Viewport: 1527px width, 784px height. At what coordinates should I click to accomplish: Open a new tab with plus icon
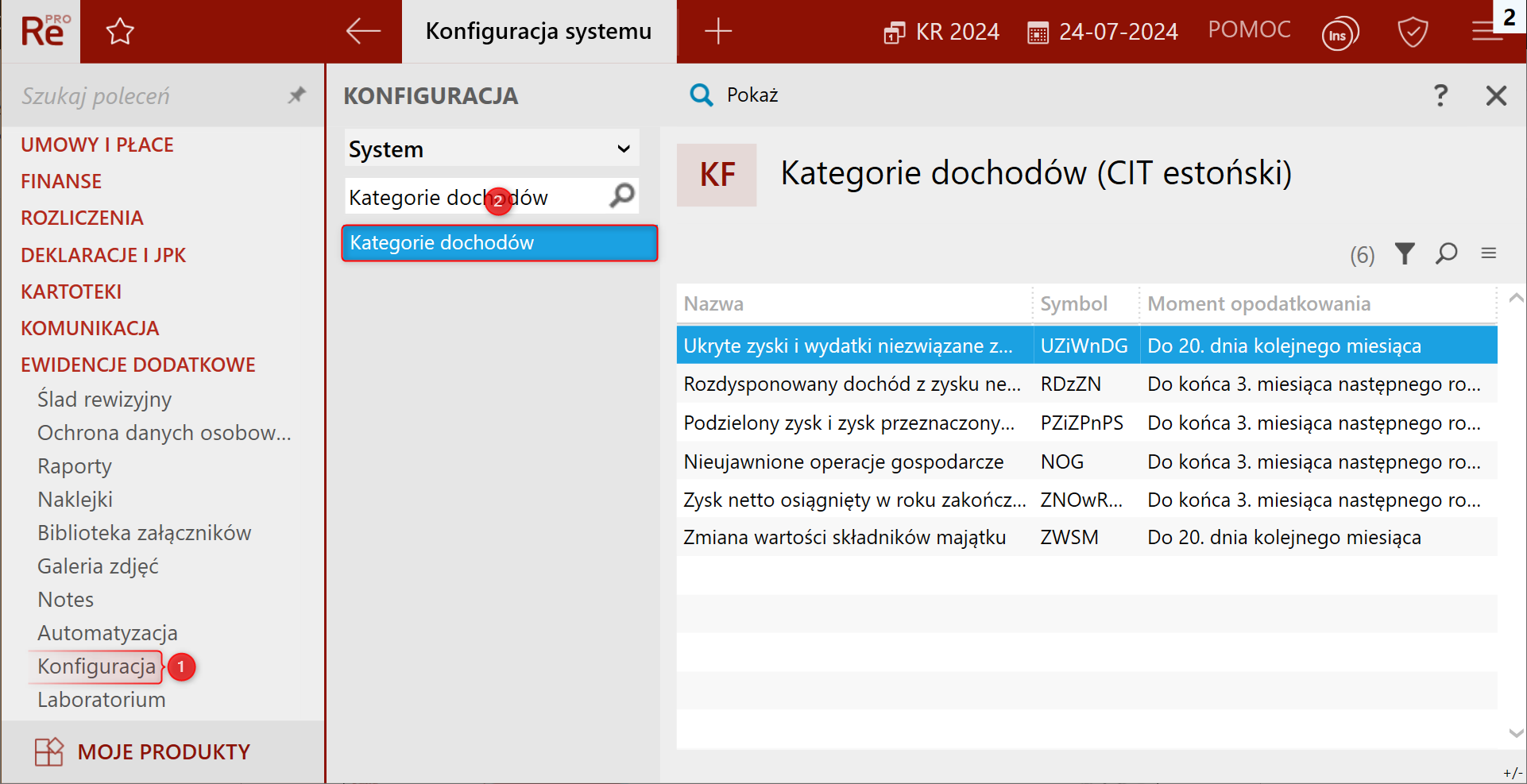(x=717, y=32)
